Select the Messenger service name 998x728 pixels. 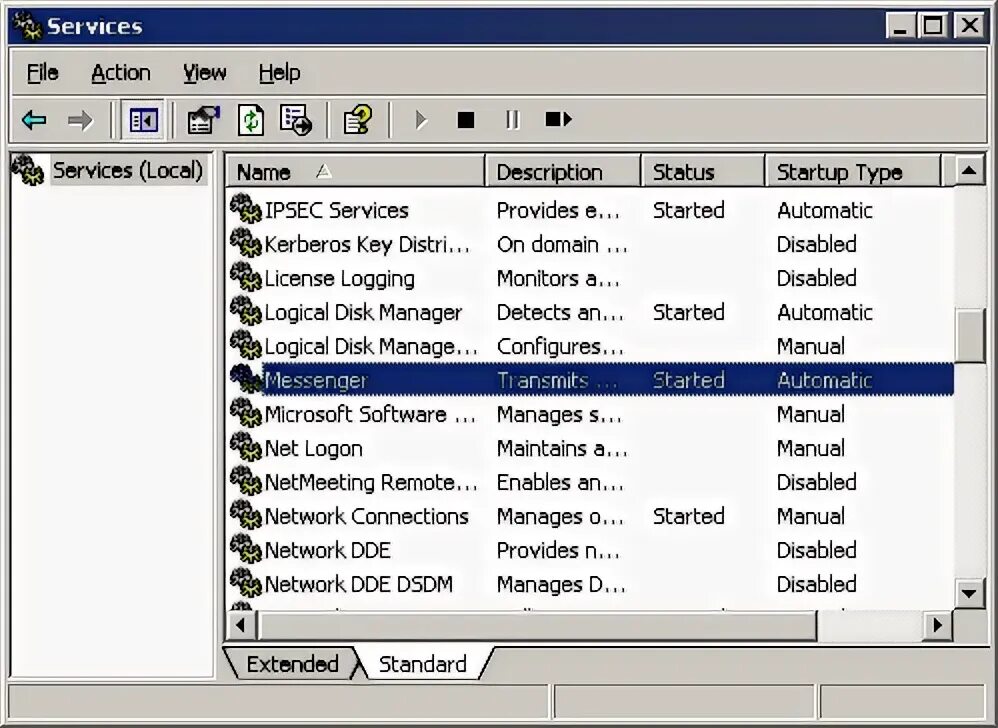(x=316, y=381)
